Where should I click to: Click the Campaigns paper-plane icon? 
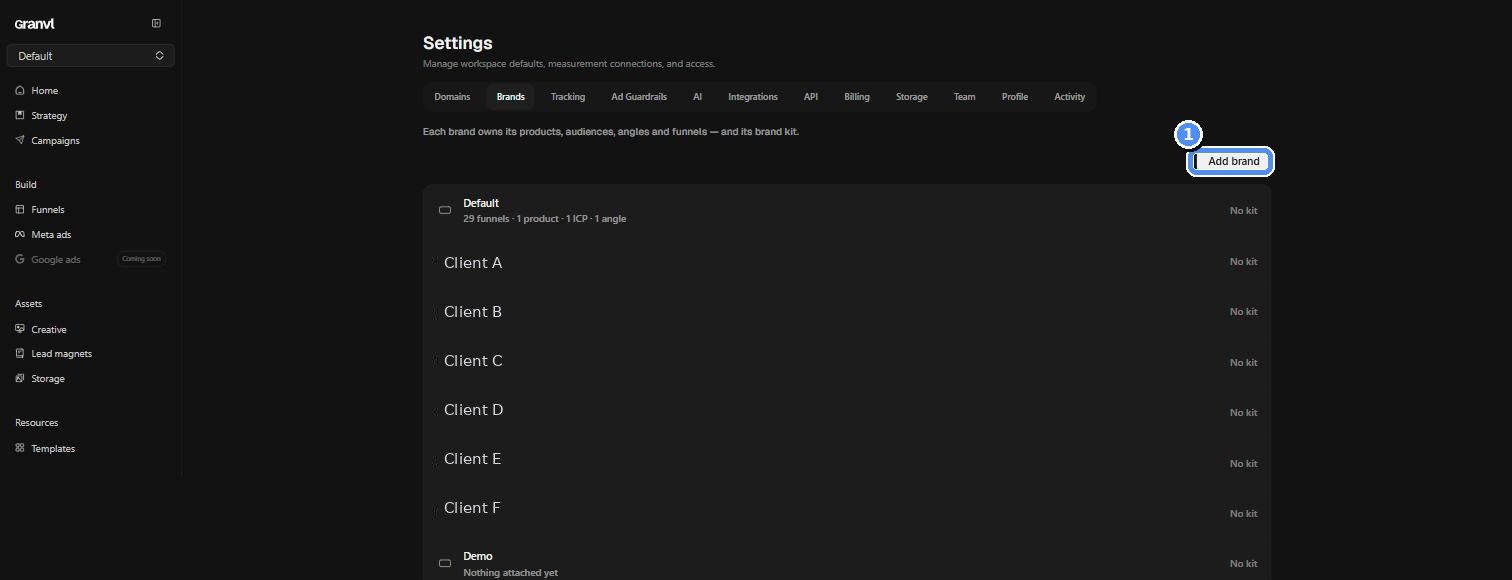click(x=20, y=140)
